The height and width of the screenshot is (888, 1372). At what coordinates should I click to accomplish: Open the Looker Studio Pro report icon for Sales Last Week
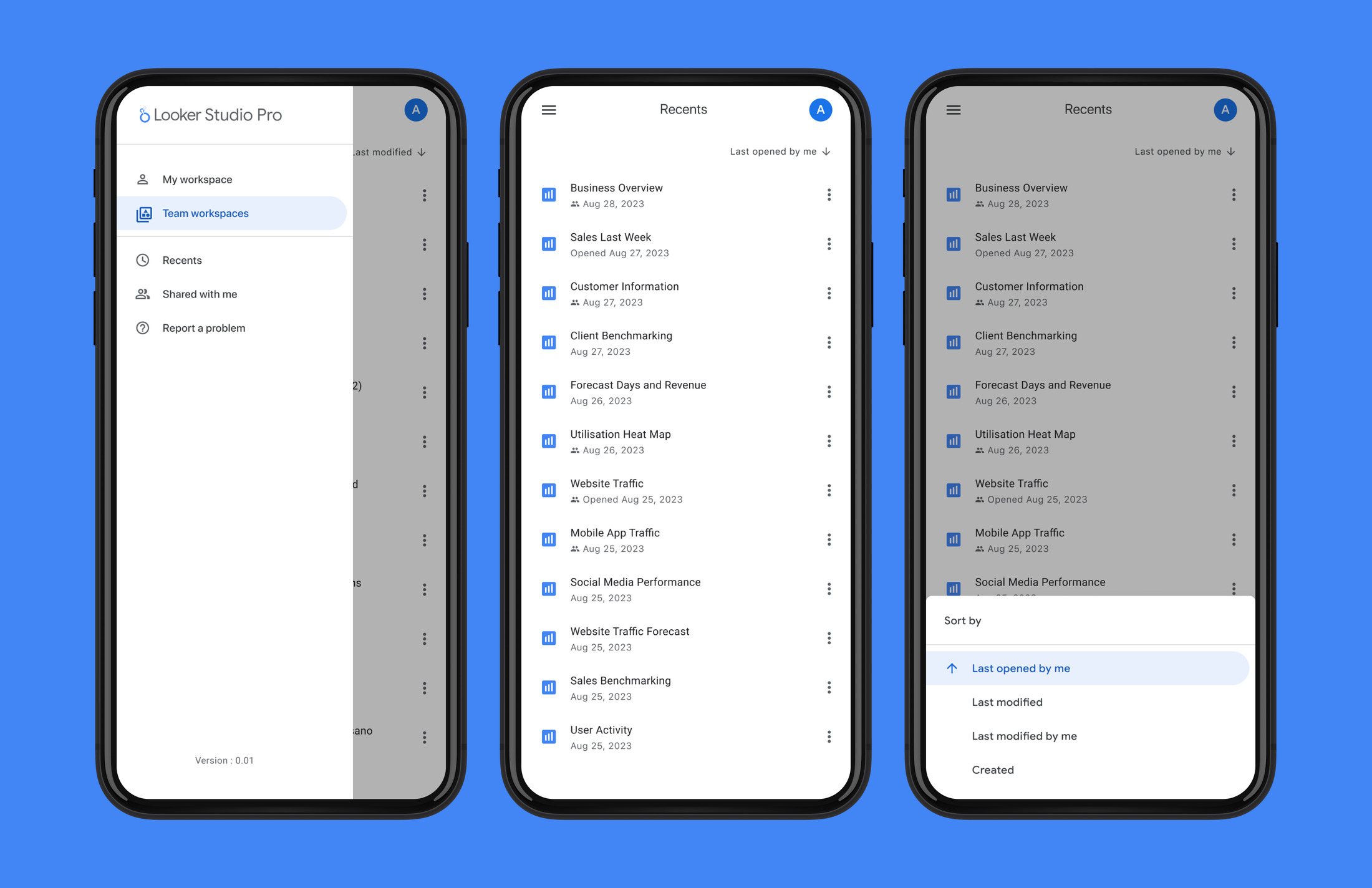coord(549,243)
